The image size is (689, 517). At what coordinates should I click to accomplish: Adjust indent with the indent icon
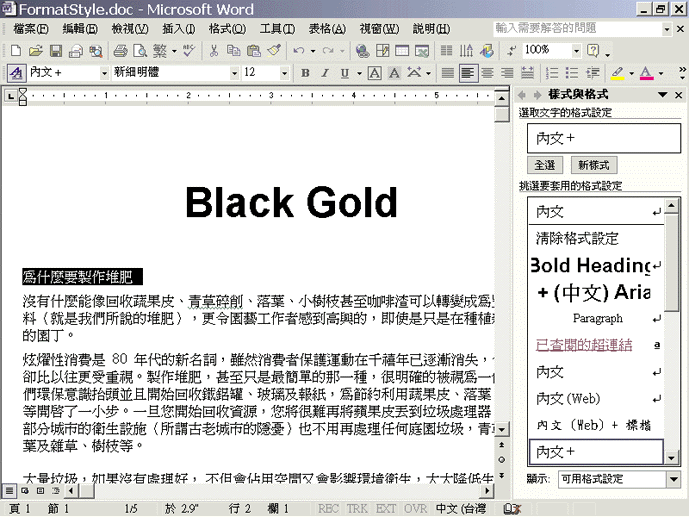[x=592, y=73]
